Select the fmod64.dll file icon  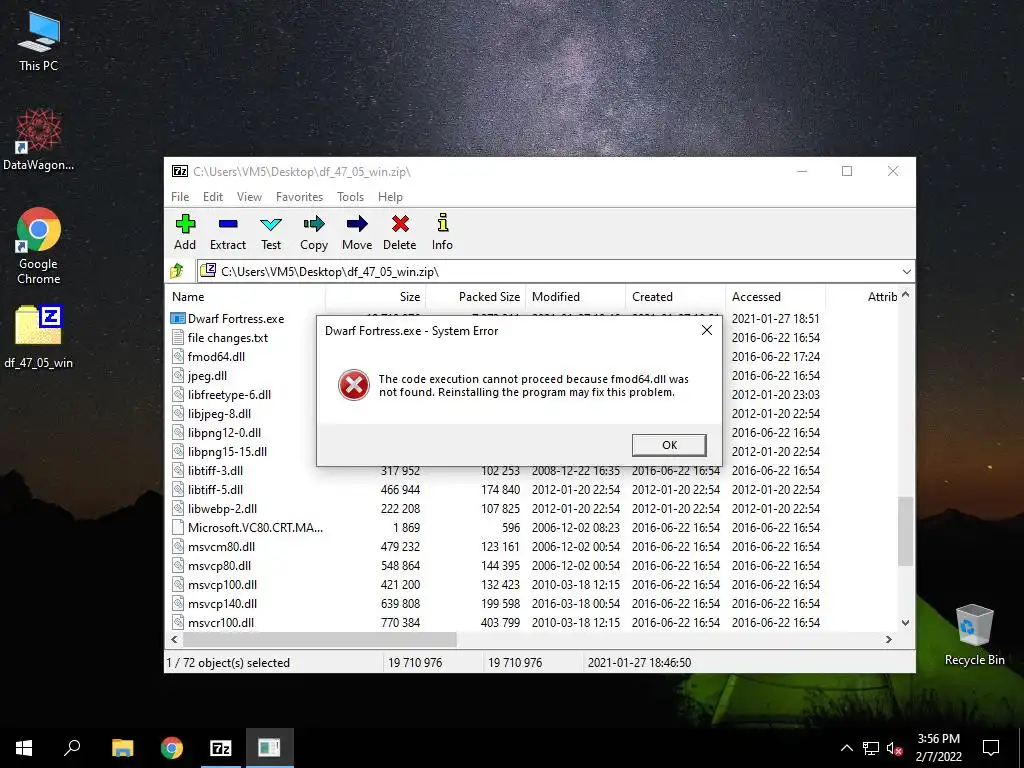point(178,357)
